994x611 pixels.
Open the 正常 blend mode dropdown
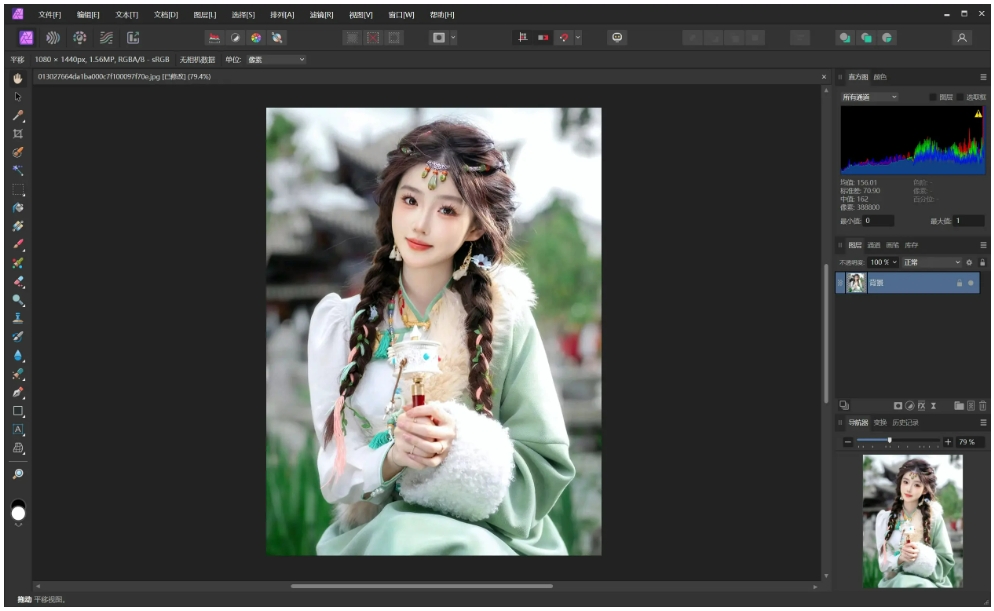tap(932, 262)
